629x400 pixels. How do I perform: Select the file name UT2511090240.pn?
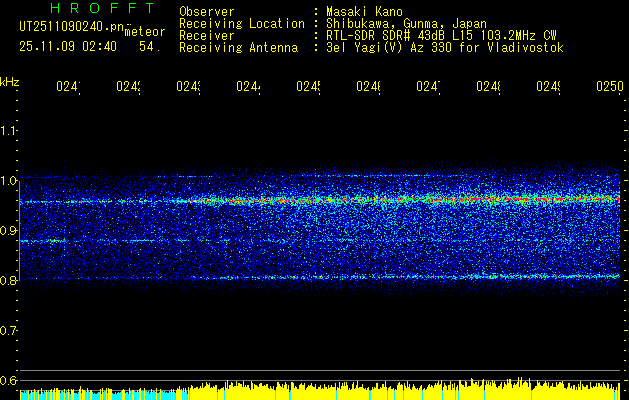point(72,27)
